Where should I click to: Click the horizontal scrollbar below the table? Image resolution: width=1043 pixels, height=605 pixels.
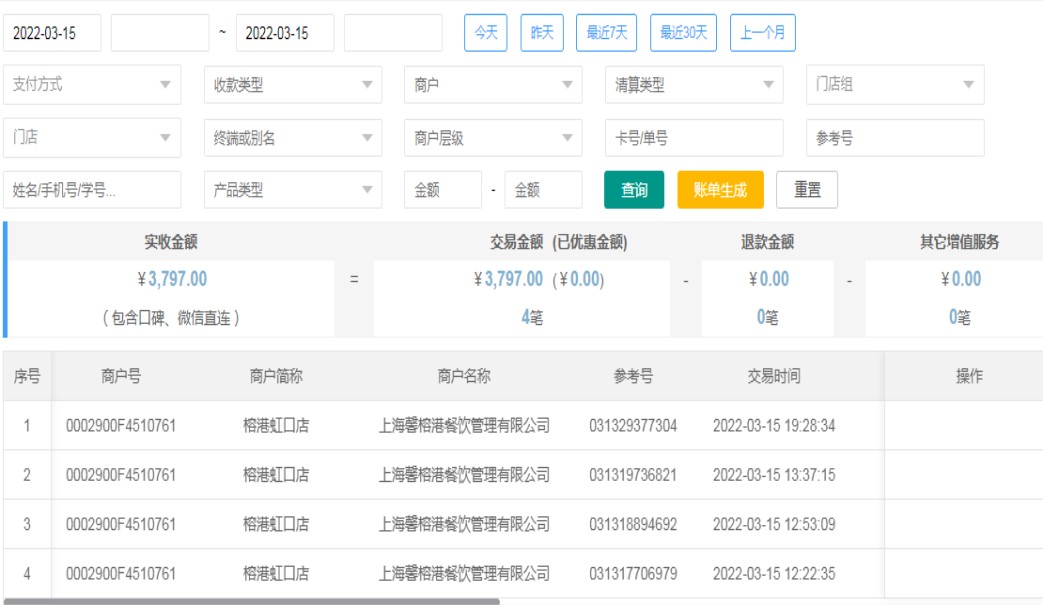(x=250, y=601)
